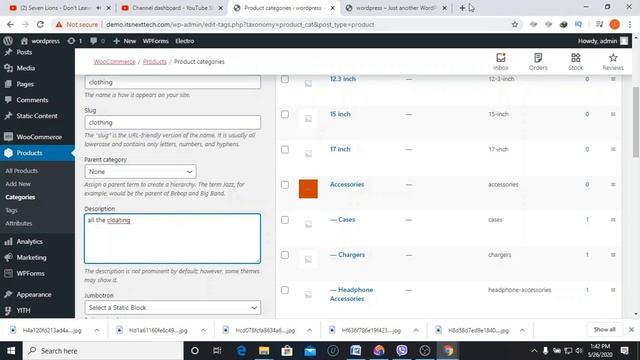Image resolution: width=640 pixels, height=360 pixels.
Task: Expand options for Hcd078fcfa8634a6 jpg download
Action: [309, 330]
